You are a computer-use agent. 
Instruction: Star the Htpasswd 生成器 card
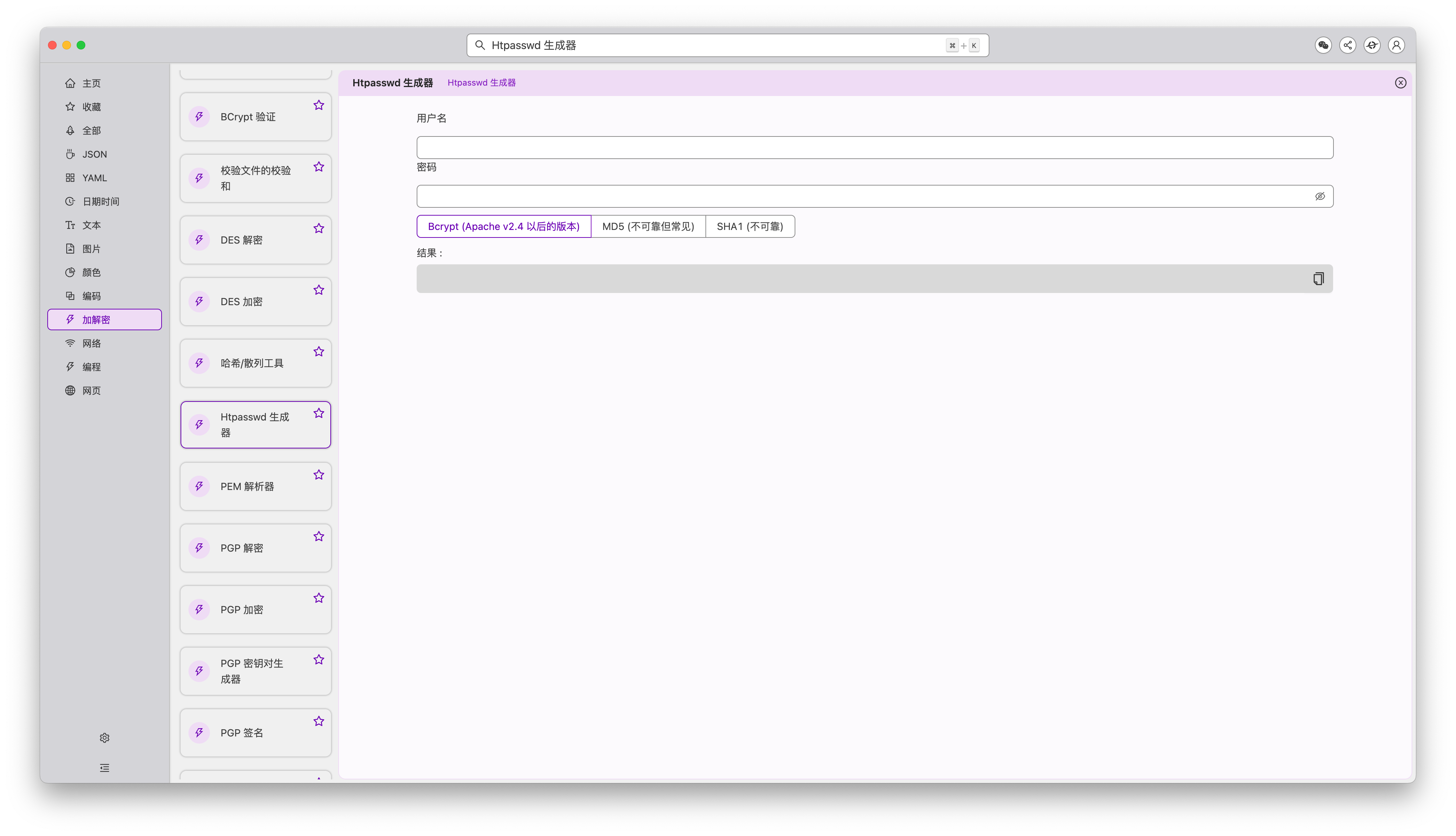coord(318,413)
